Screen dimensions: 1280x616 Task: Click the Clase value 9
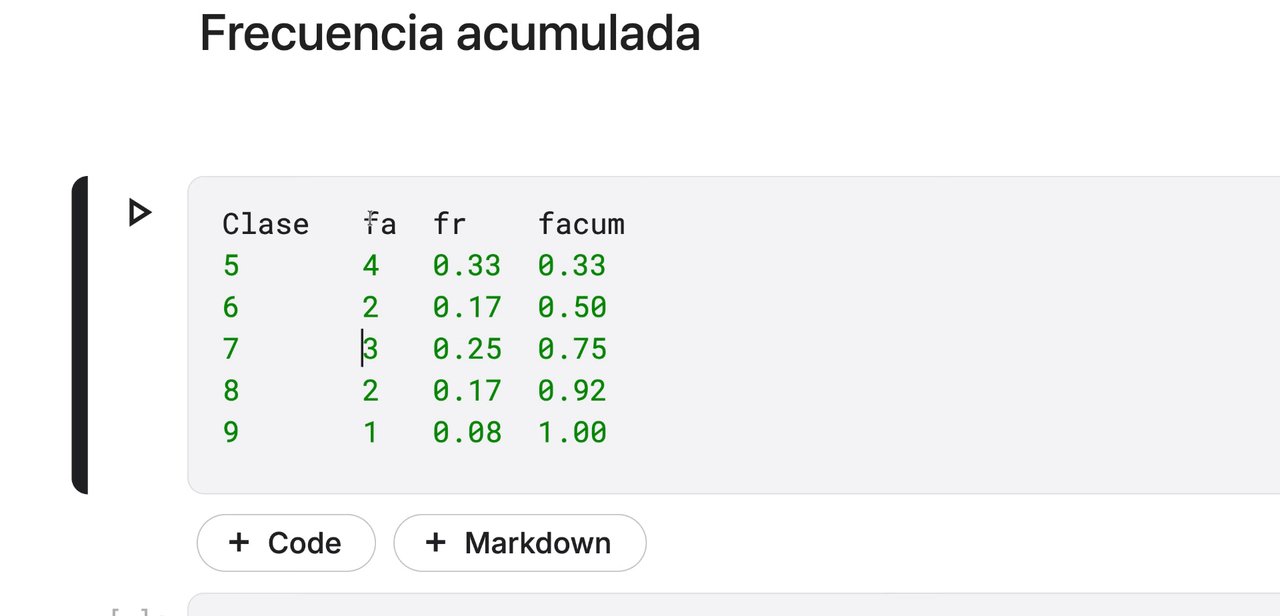231,433
